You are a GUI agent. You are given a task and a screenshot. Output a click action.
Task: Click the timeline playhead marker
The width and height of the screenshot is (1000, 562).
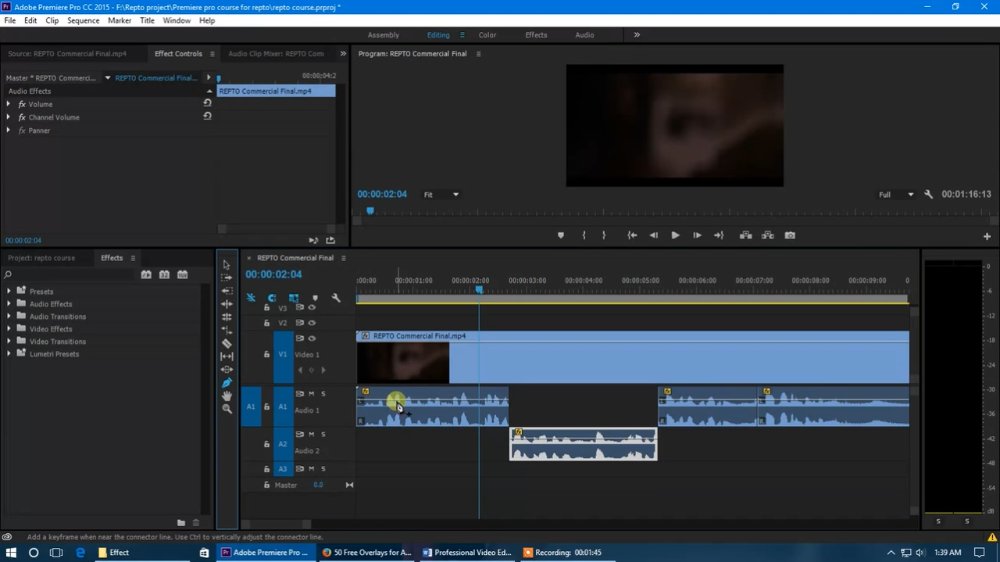(479, 290)
